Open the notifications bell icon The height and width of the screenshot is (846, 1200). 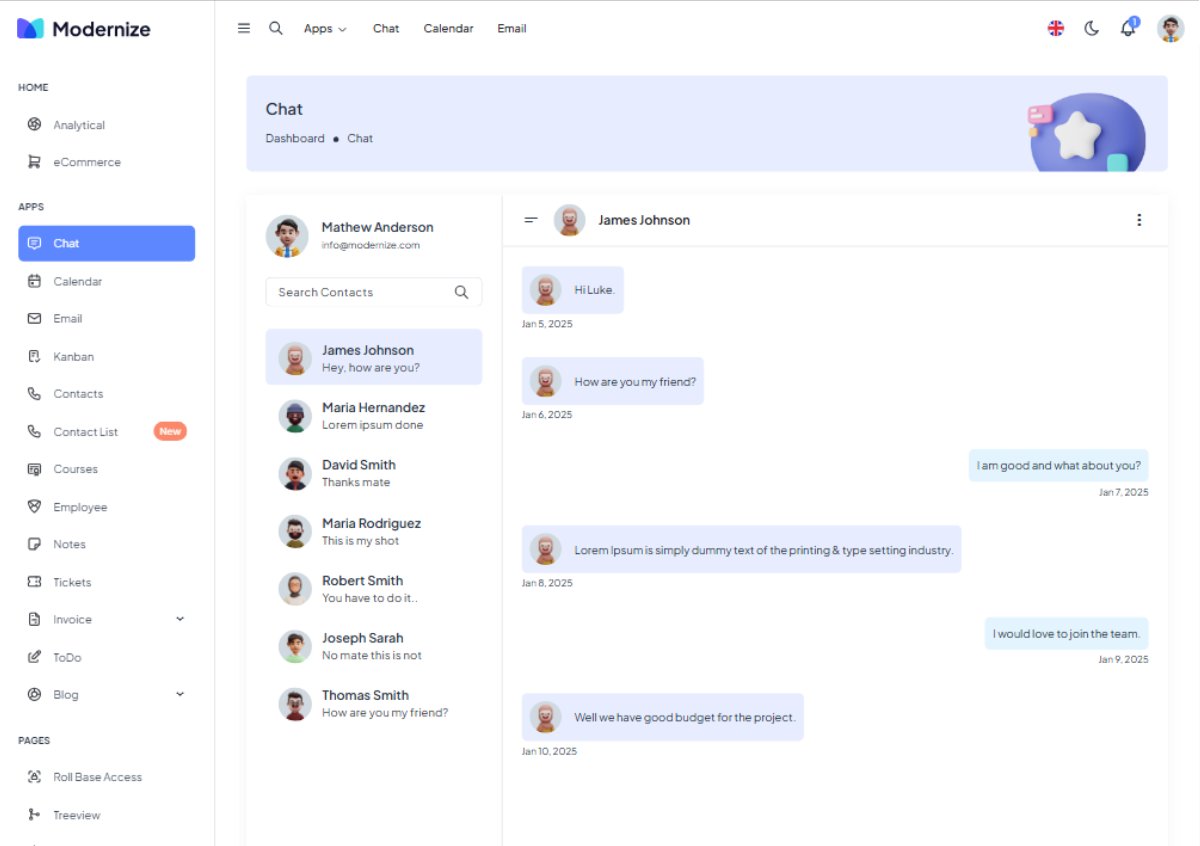(1128, 28)
